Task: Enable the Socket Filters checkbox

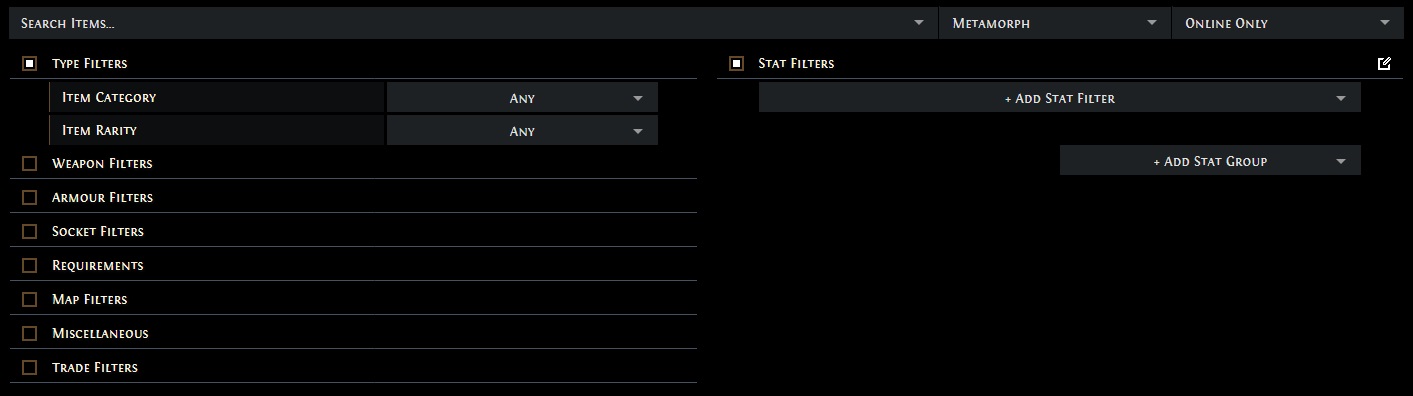Action: 30,232
